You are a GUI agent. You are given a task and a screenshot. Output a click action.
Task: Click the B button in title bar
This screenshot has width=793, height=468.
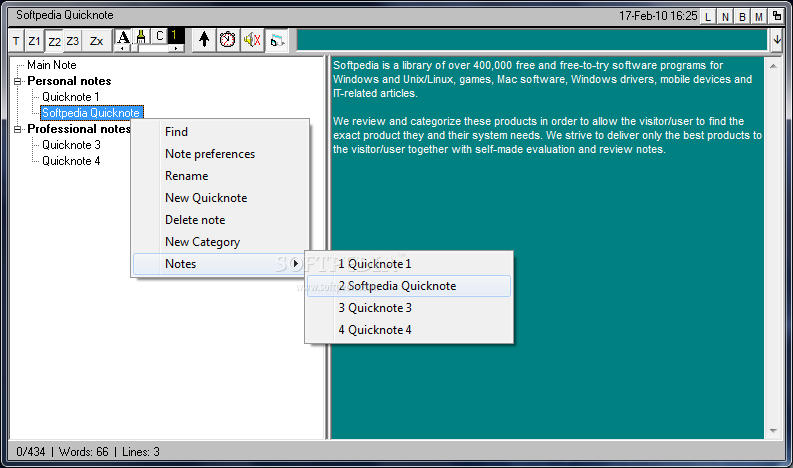point(742,17)
